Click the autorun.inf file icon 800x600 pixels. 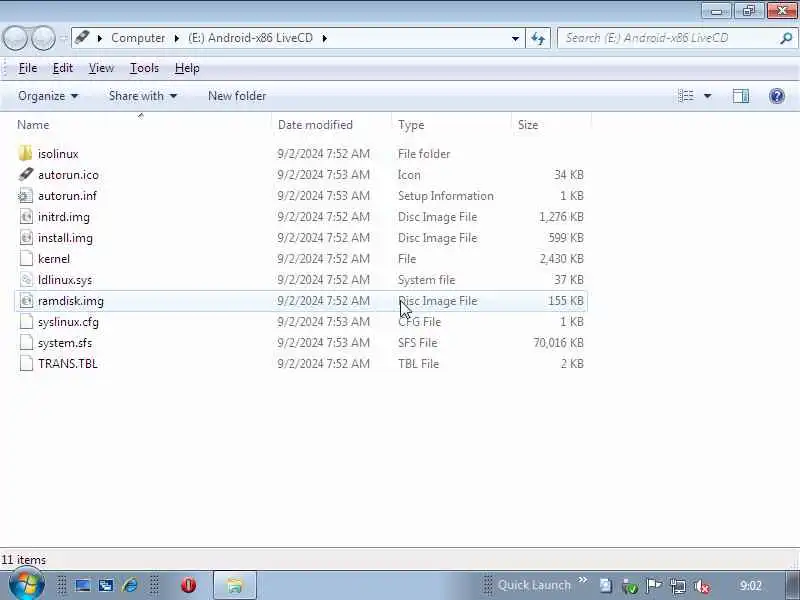26,196
